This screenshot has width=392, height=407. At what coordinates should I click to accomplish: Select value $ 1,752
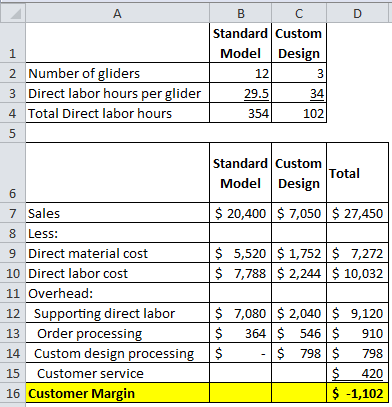[x=299, y=253]
